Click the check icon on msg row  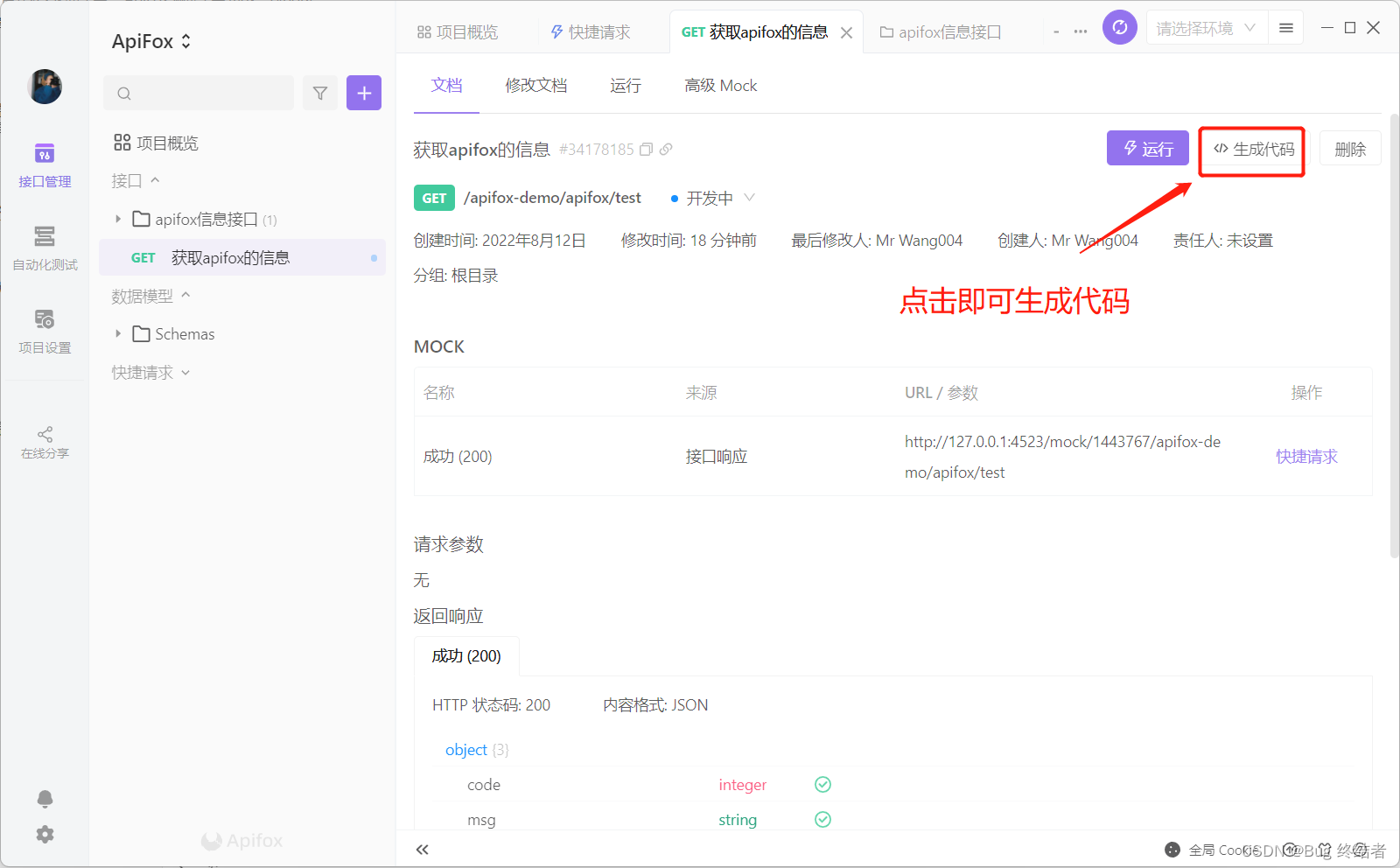[x=822, y=819]
